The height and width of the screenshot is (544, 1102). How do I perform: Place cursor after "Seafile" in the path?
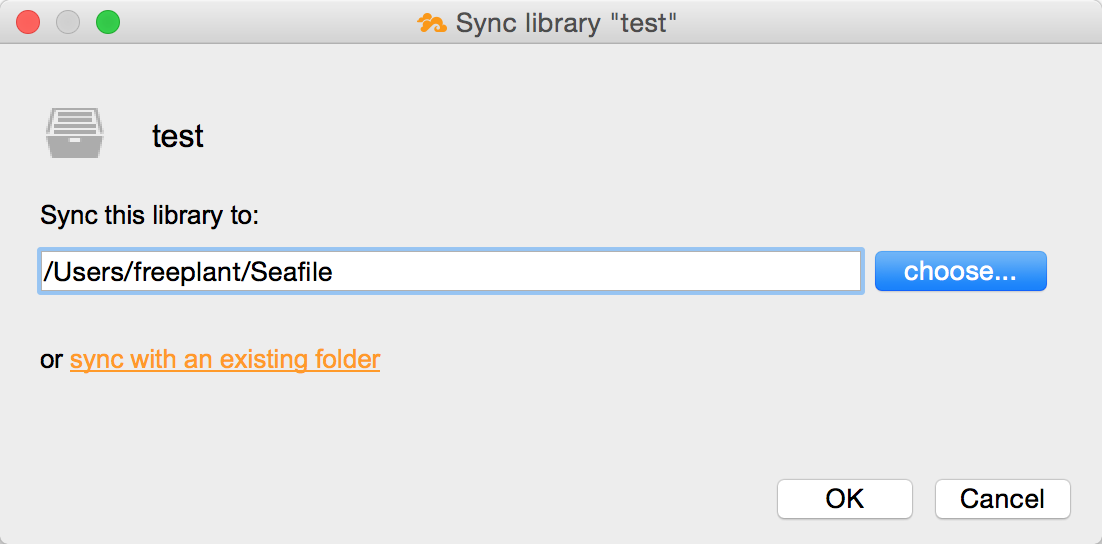(x=333, y=272)
